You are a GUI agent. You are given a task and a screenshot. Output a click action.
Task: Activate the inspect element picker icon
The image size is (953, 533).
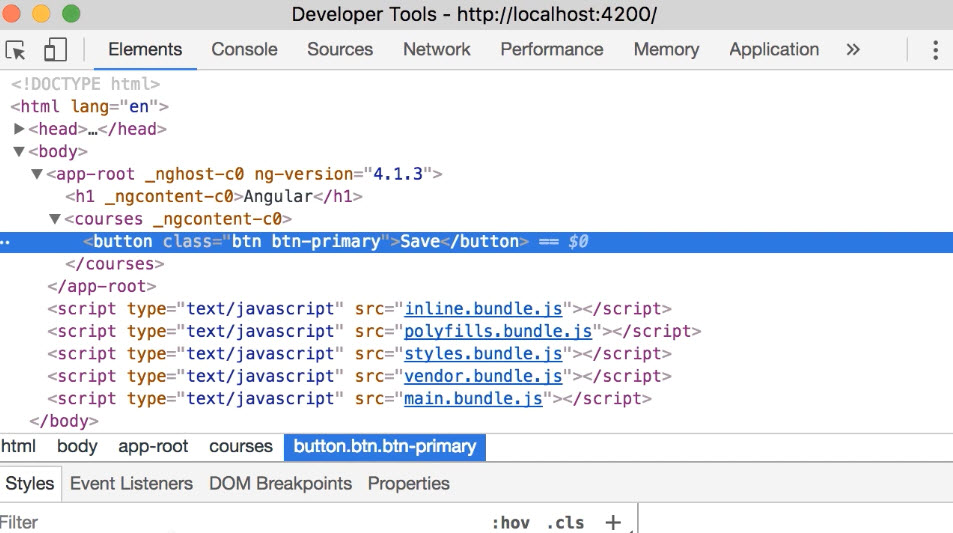click(x=16, y=50)
